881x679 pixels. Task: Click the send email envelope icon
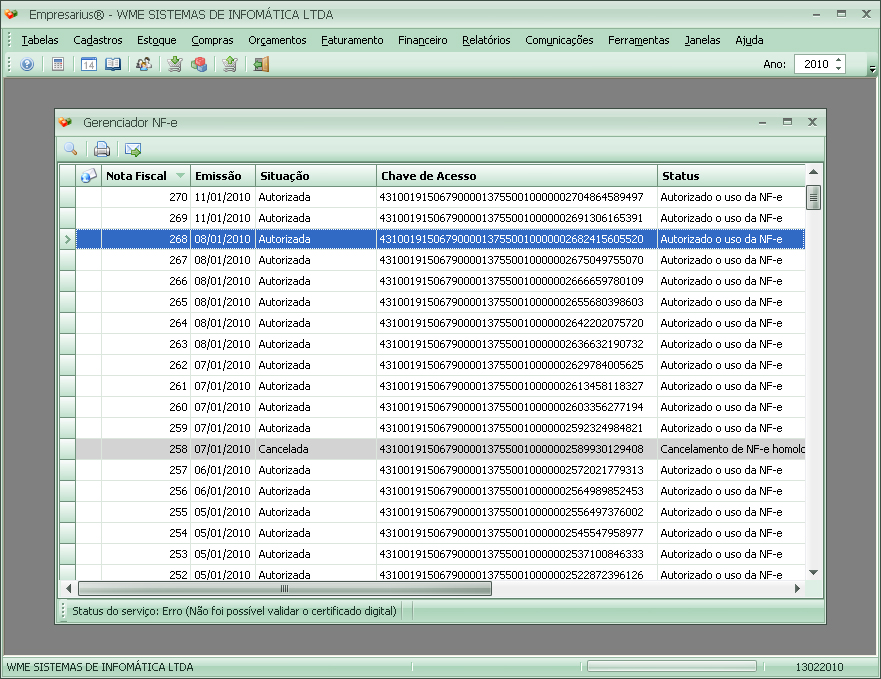coord(132,149)
